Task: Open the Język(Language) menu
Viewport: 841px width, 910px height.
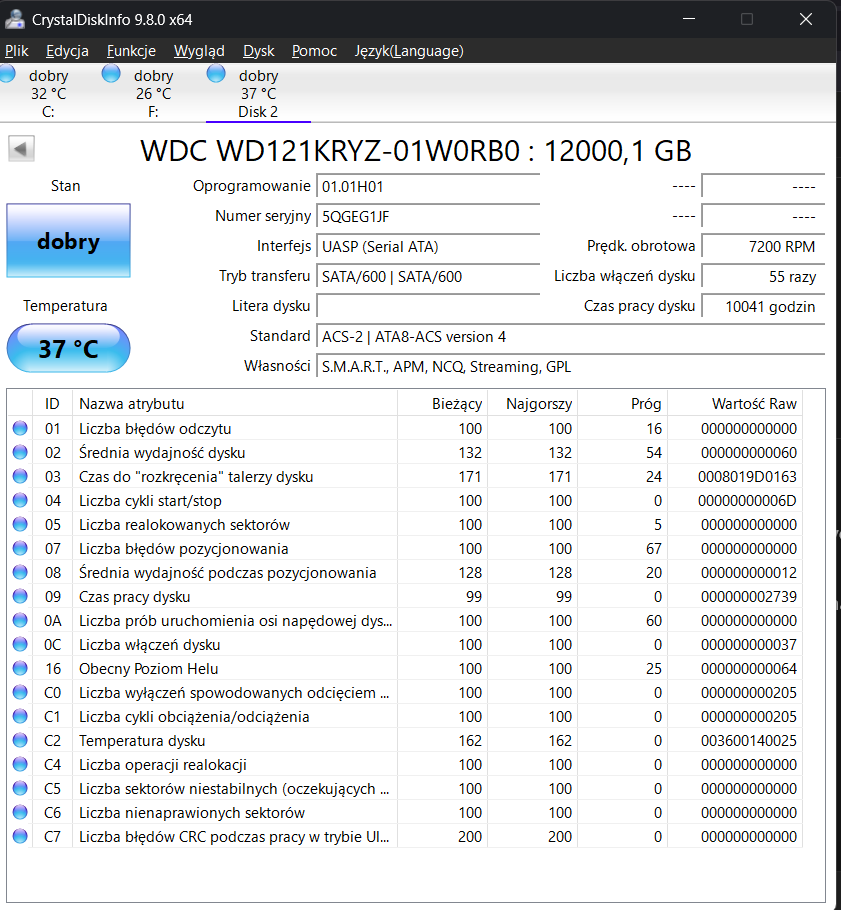Action: click(x=409, y=51)
